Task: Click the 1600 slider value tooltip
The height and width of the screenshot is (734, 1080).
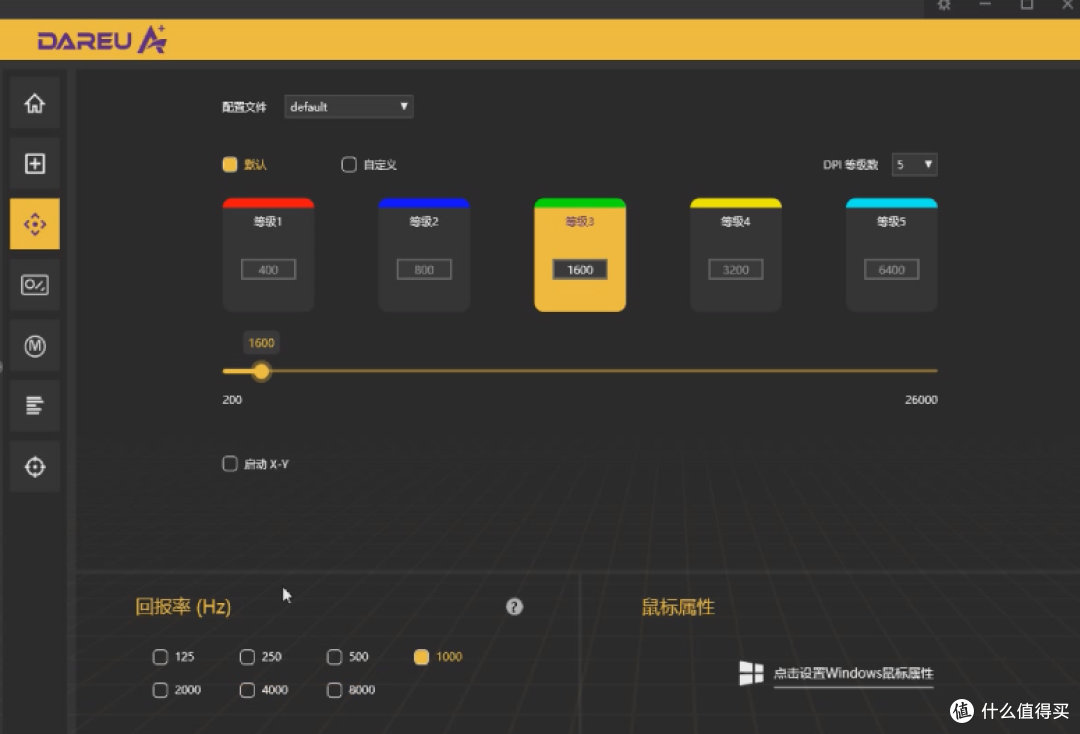Action: [x=261, y=343]
